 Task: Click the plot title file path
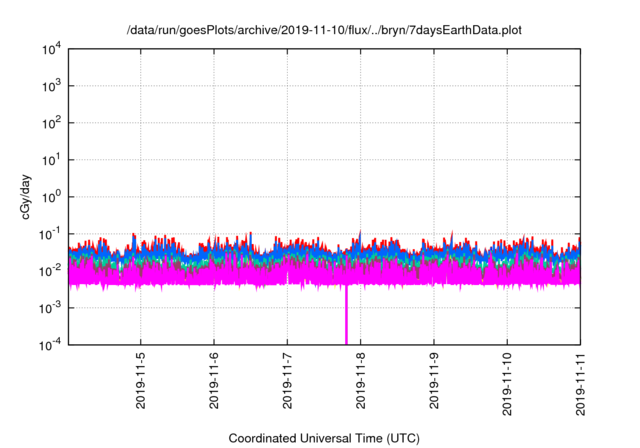click(x=324, y=31)
